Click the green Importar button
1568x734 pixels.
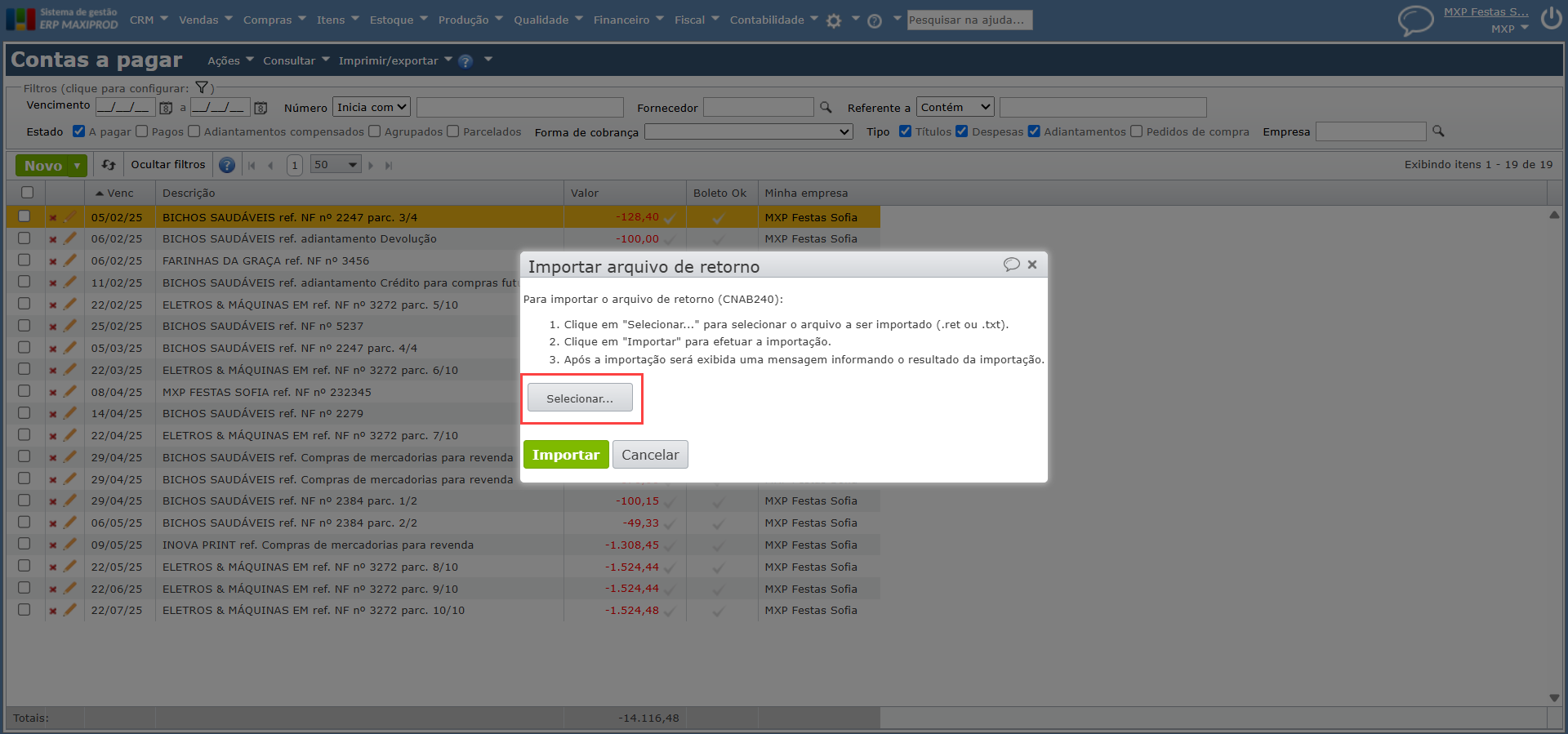click(566, 455)
